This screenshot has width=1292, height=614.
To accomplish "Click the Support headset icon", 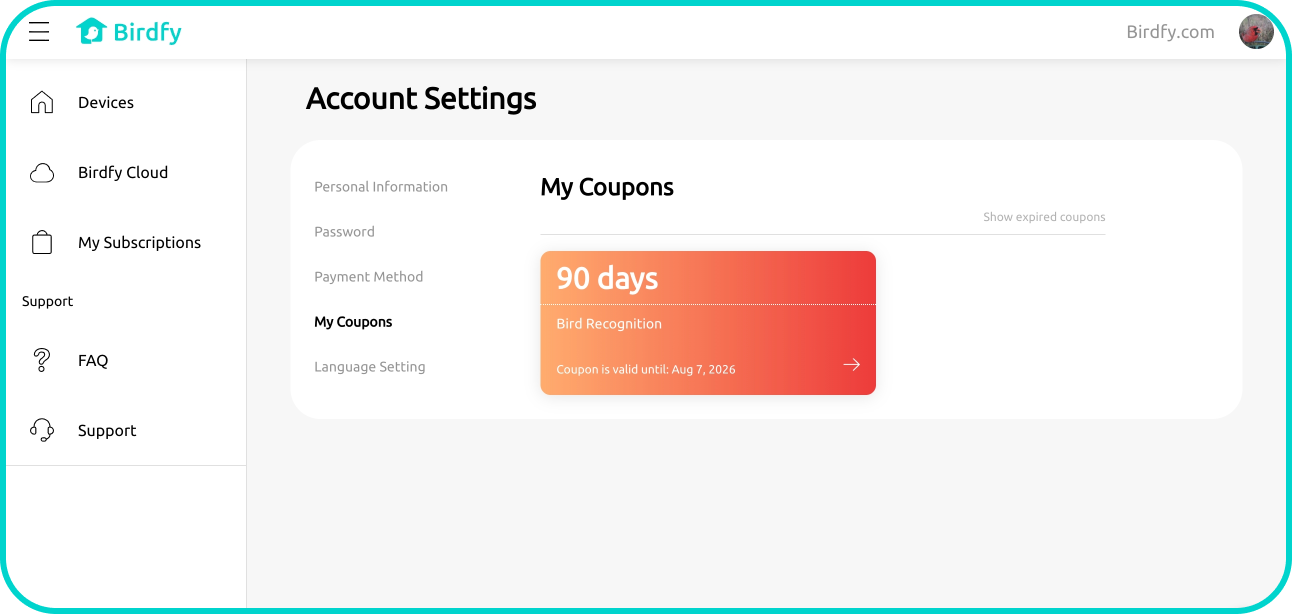I will (x=42, y=430).
